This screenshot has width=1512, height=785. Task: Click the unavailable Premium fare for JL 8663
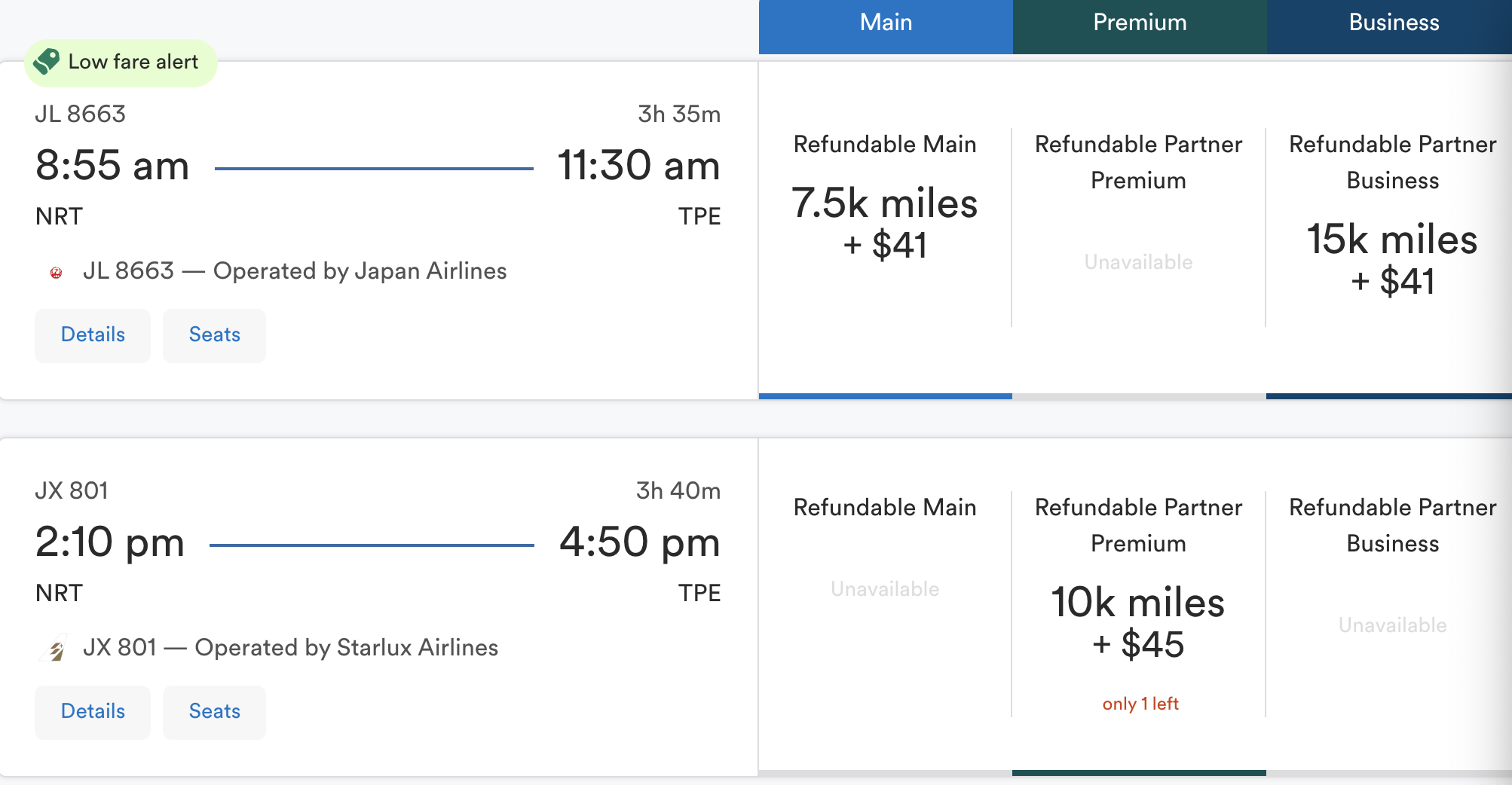tap(1138, 262)
